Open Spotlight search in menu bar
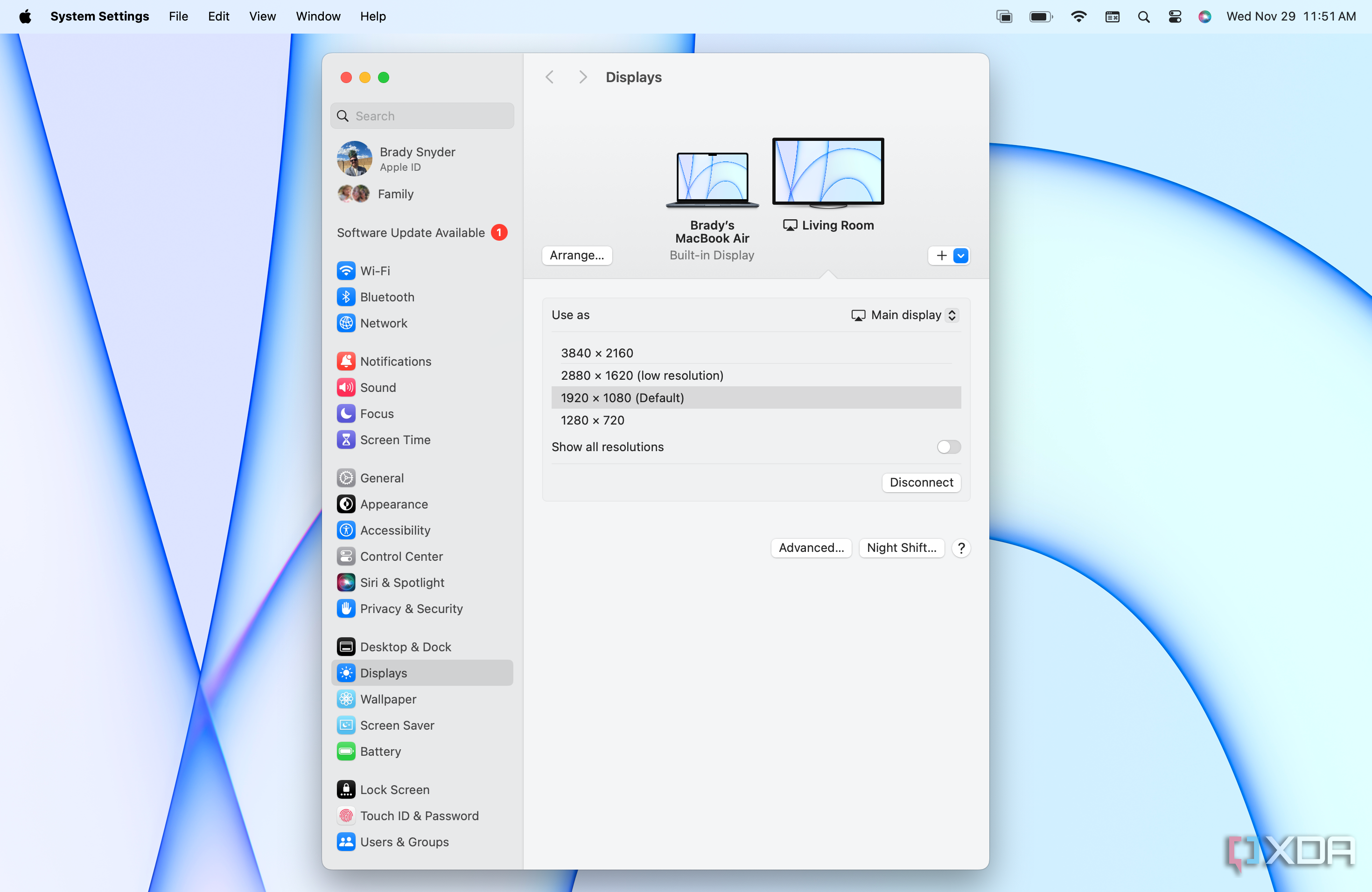The width and height of the screenshot is (1372, 892). tap(1144, 17)
